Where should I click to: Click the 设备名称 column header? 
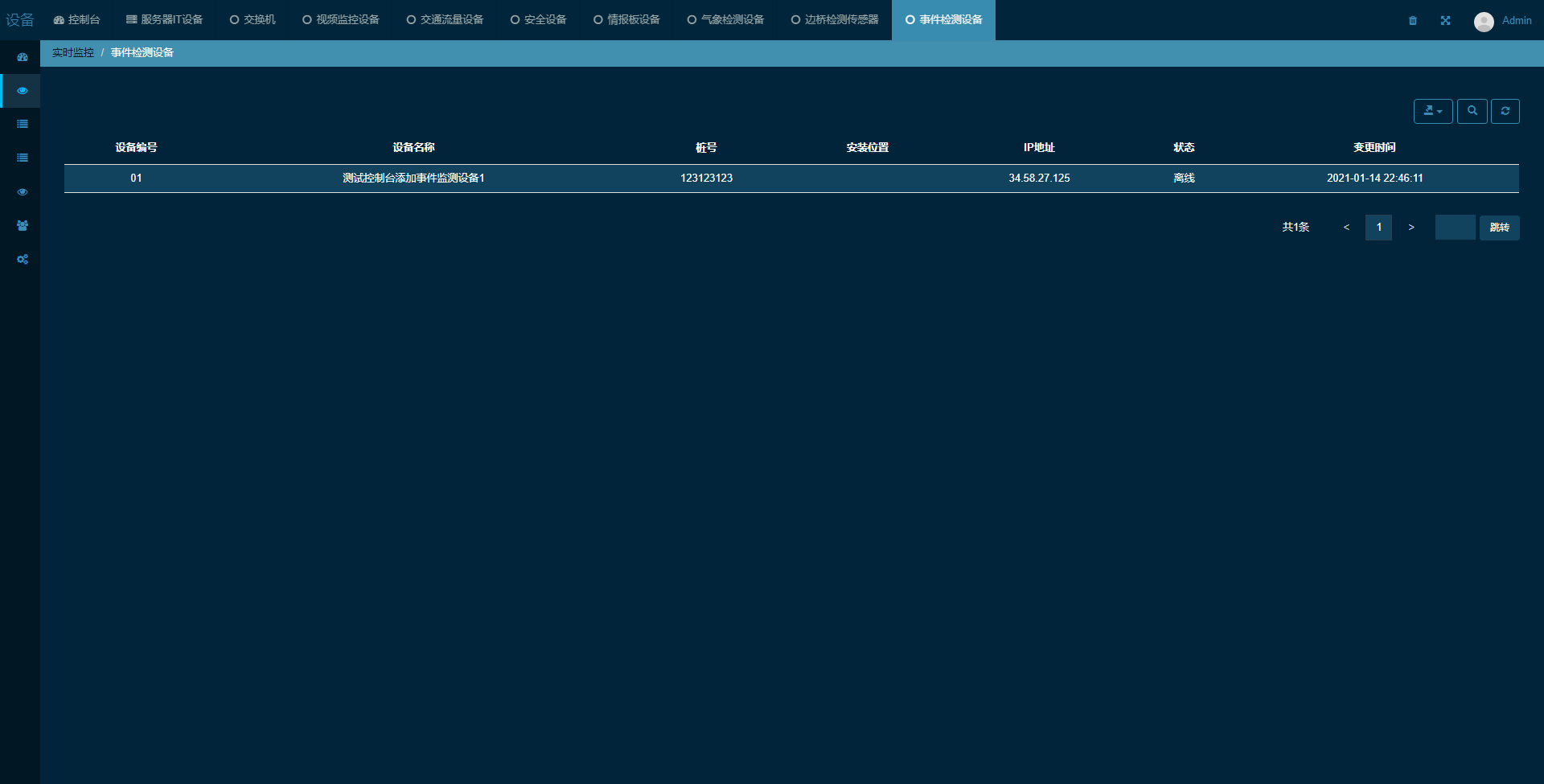click(x=413, y=148)
